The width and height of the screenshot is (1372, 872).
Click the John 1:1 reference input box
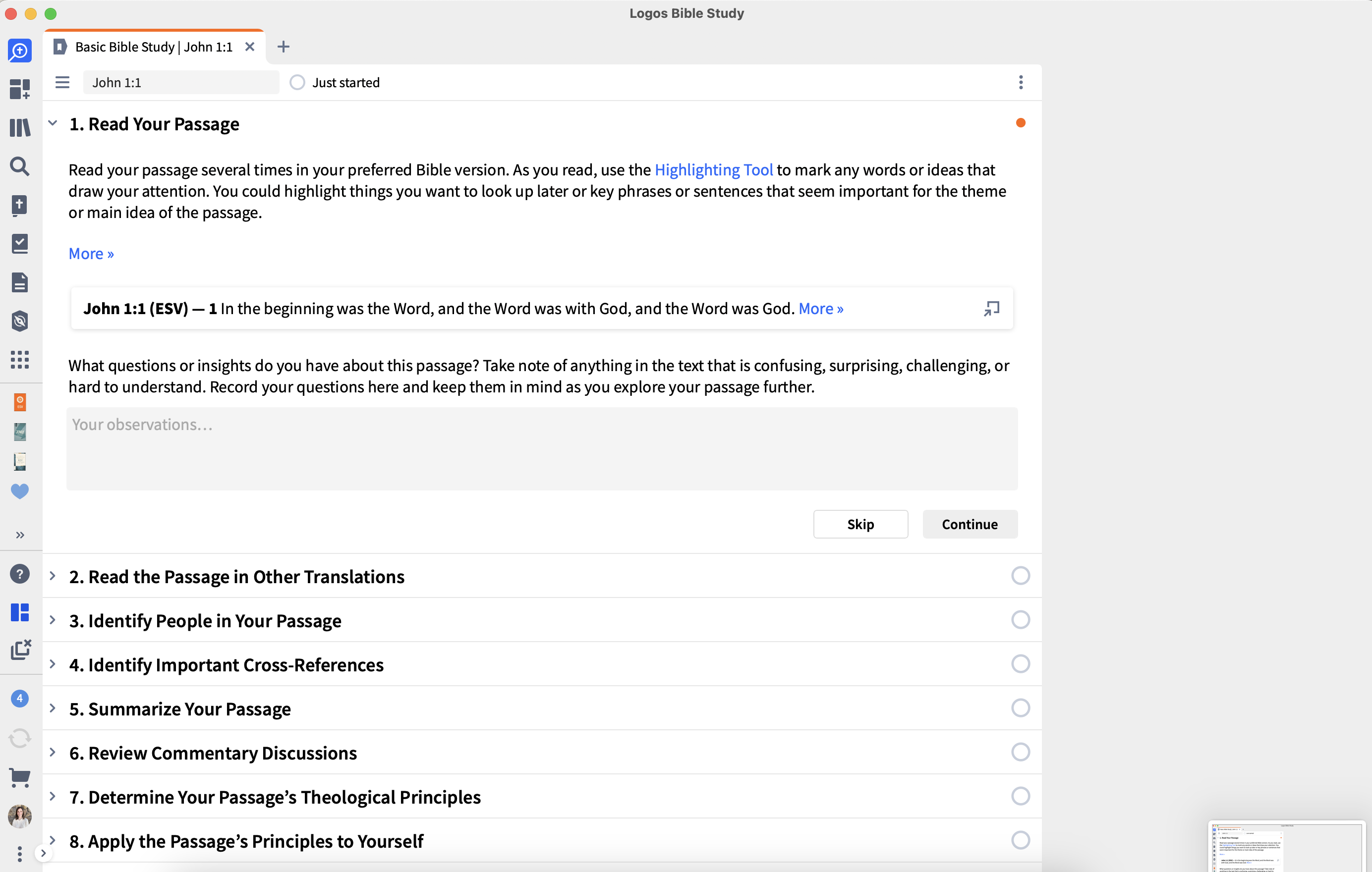(181, 83)
